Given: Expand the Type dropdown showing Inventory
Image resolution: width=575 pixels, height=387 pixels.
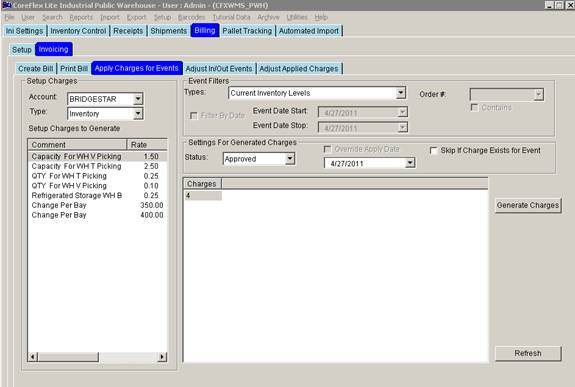Looking at the screenshot, I should tap(138, 113).
